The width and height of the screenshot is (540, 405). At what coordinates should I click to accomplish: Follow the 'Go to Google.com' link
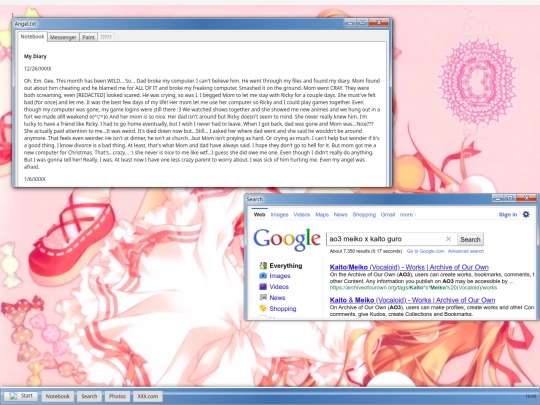point(426,251)
